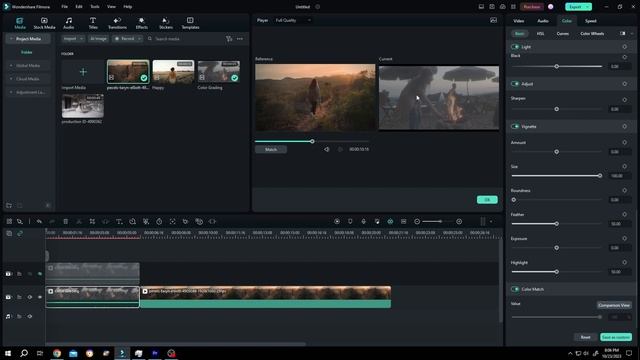Viewport: 640px width, 360px height.
Task: Click the media filter icon
Action: 229,39
